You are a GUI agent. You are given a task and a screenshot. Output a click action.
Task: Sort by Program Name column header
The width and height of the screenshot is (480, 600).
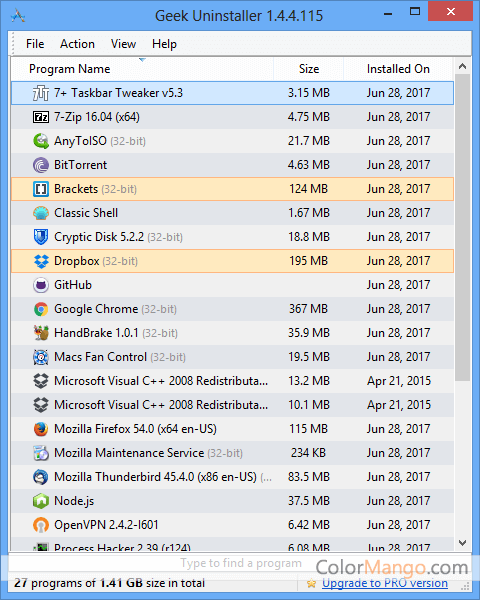pos(142,69)
